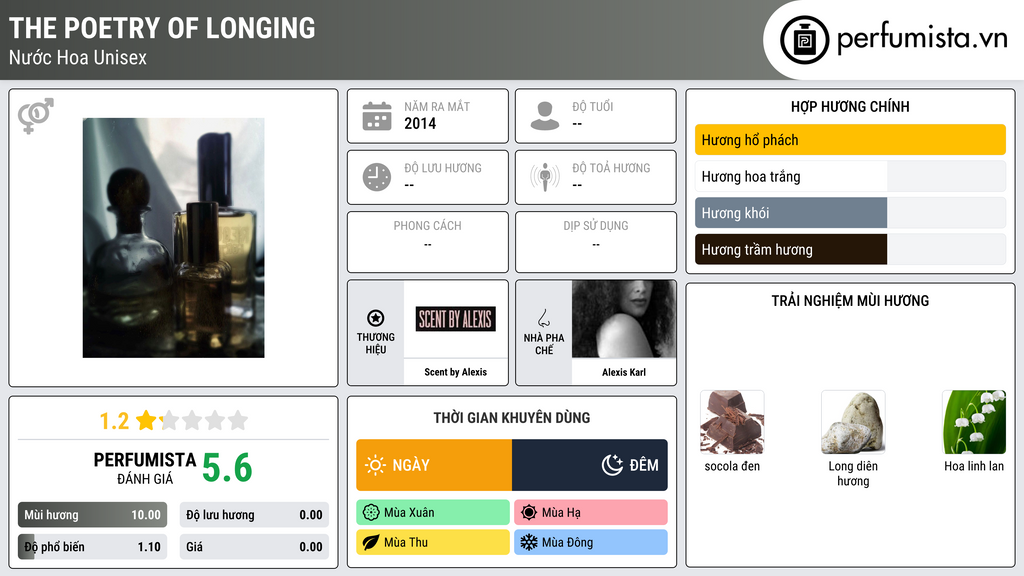Screen dimensions: 1024x576
Task: Click the NĂM RA MẮT label
Action: (437, 106)
